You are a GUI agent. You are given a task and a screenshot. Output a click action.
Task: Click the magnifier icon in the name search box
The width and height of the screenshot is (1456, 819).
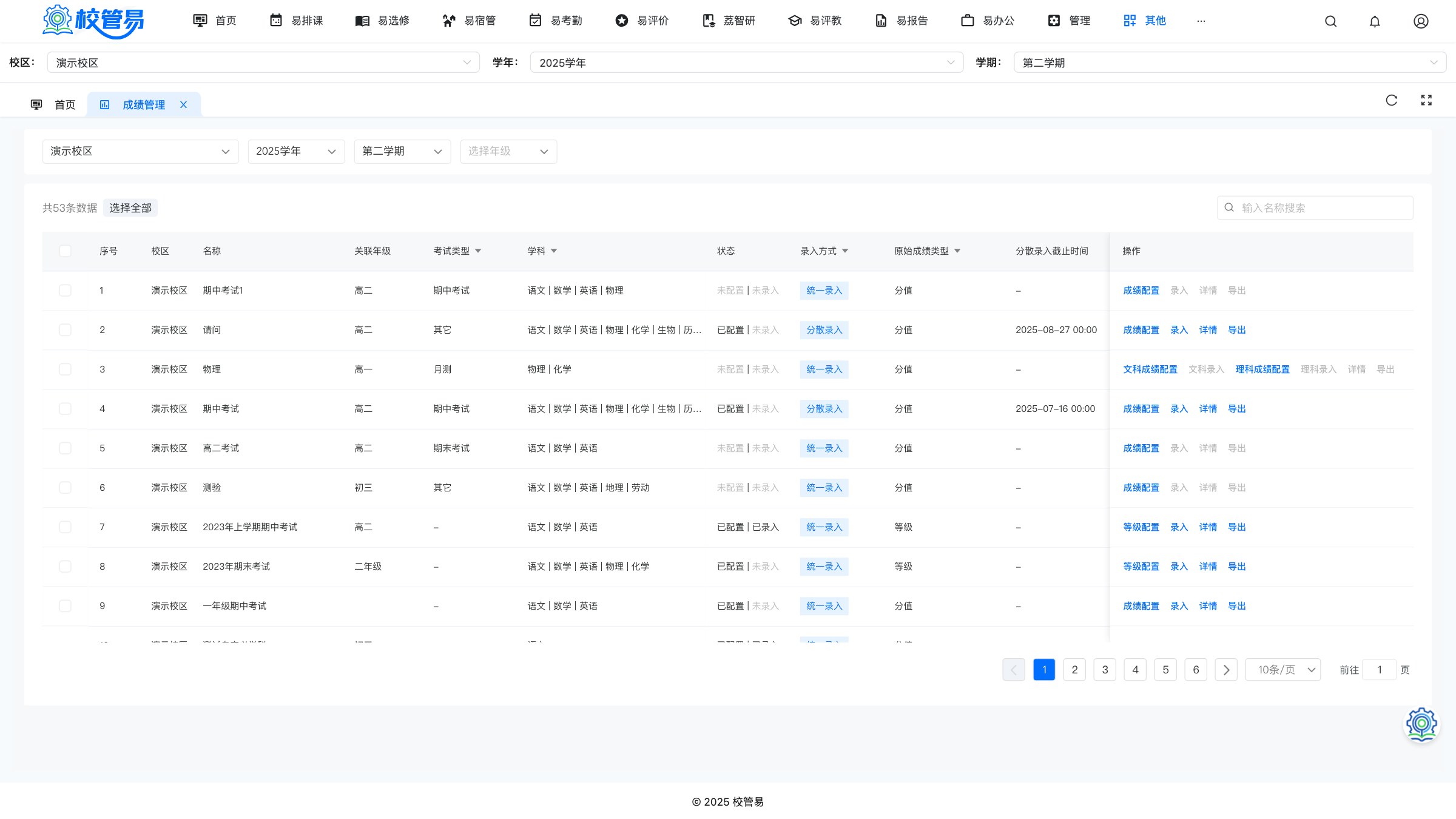coord(1229,207)
